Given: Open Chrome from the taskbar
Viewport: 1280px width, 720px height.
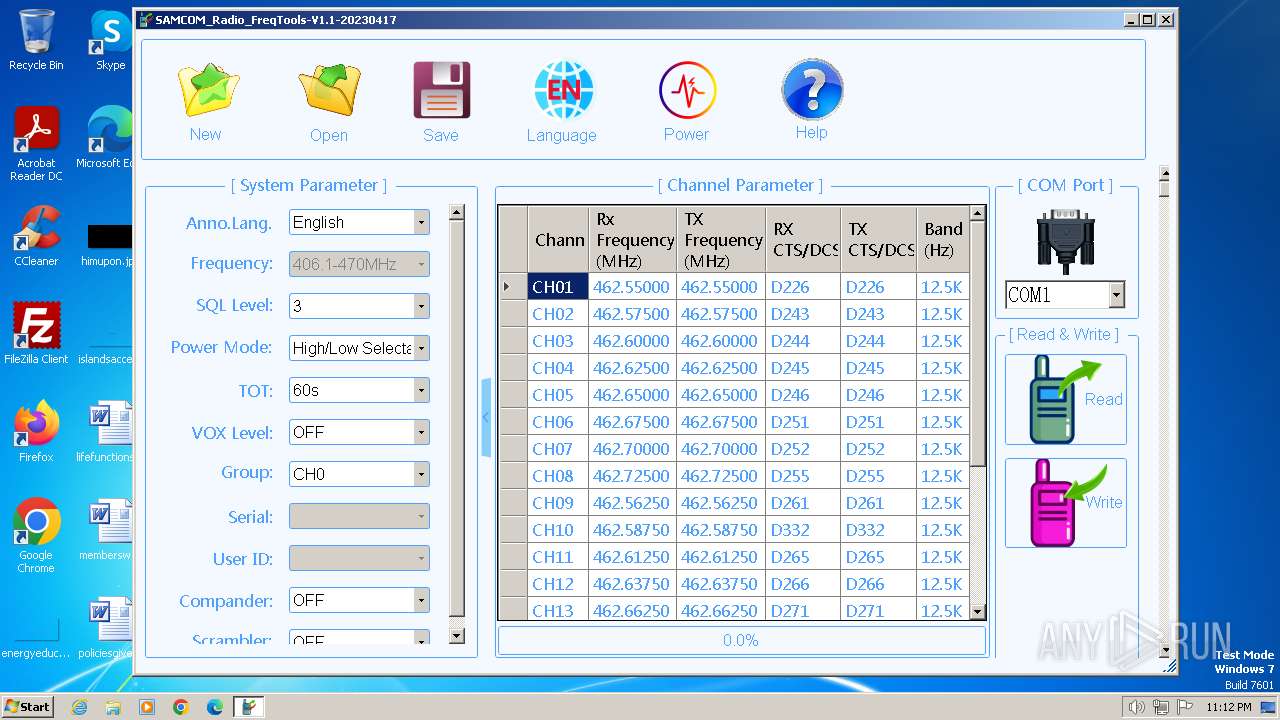Looking at the screenshot, I should tap(181, 707).
